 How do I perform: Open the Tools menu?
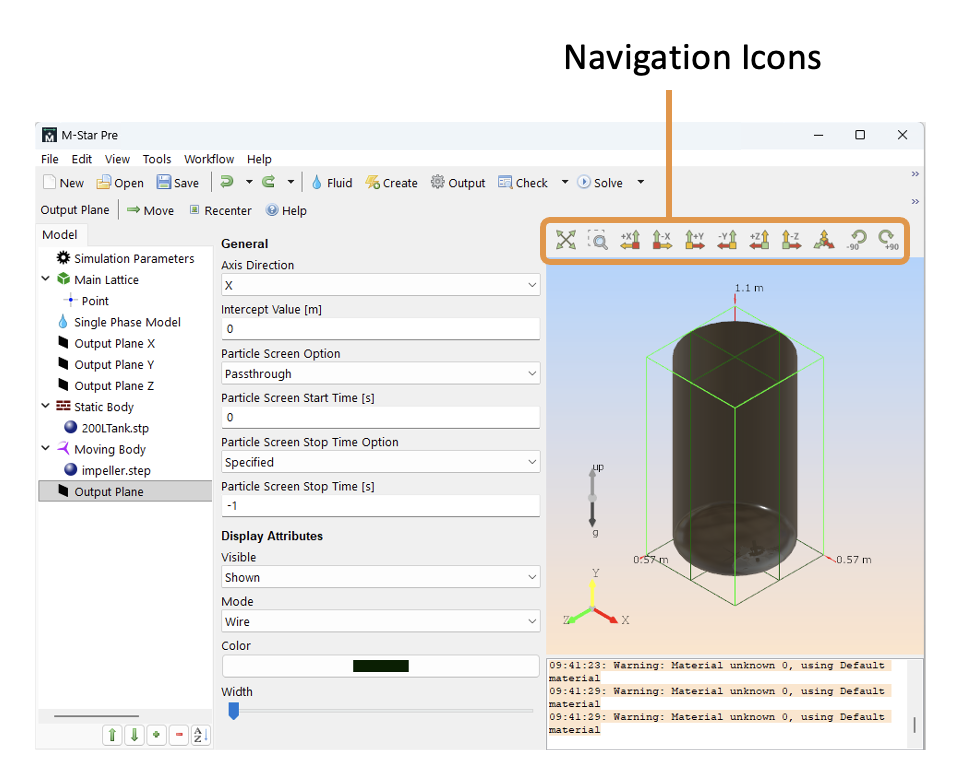pos(157,159)
